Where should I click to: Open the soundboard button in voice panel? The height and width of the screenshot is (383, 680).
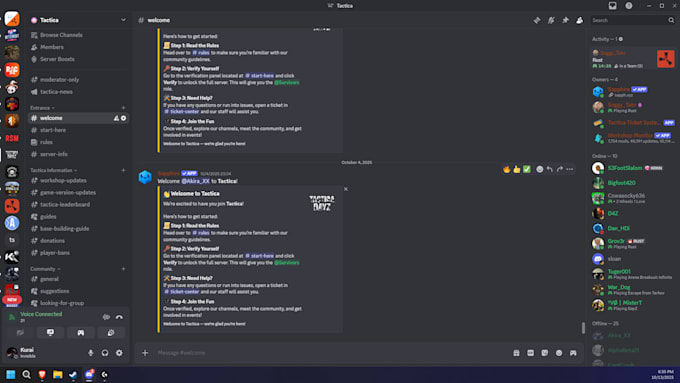(111, 333)
